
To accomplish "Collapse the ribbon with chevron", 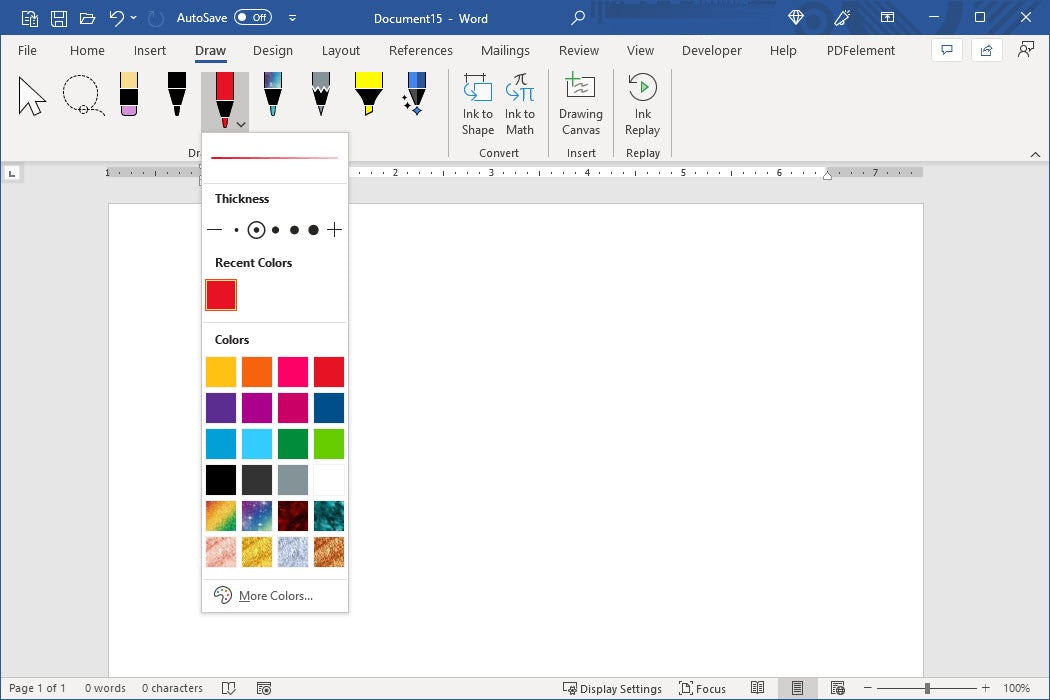I will click(x=1035, y=154).
